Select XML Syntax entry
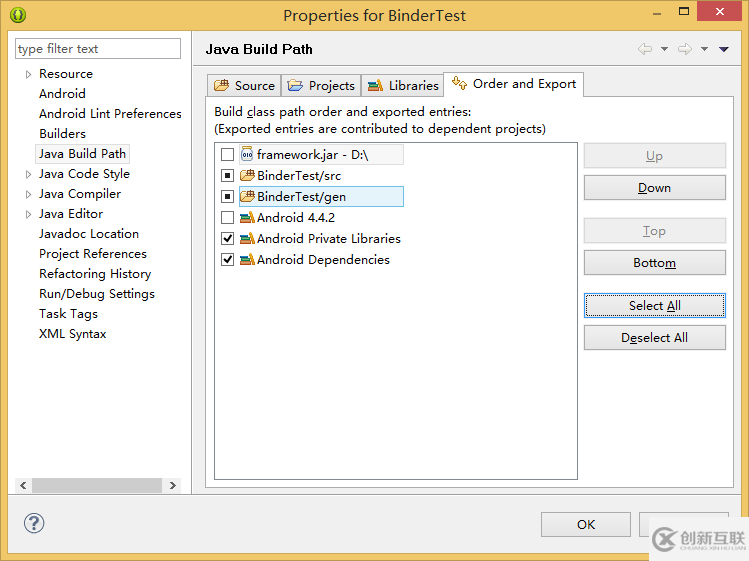749x561 pixels. [73, 334]
